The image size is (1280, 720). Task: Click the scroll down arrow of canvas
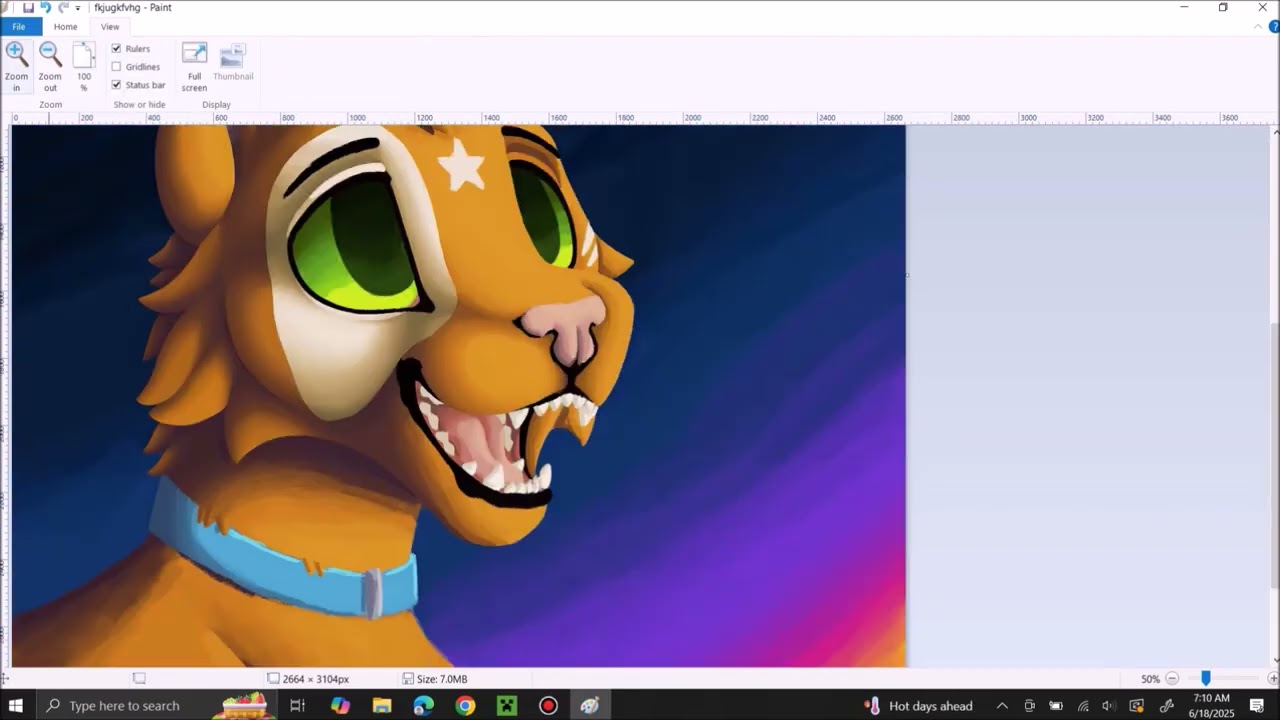(x=1274, y=659)
